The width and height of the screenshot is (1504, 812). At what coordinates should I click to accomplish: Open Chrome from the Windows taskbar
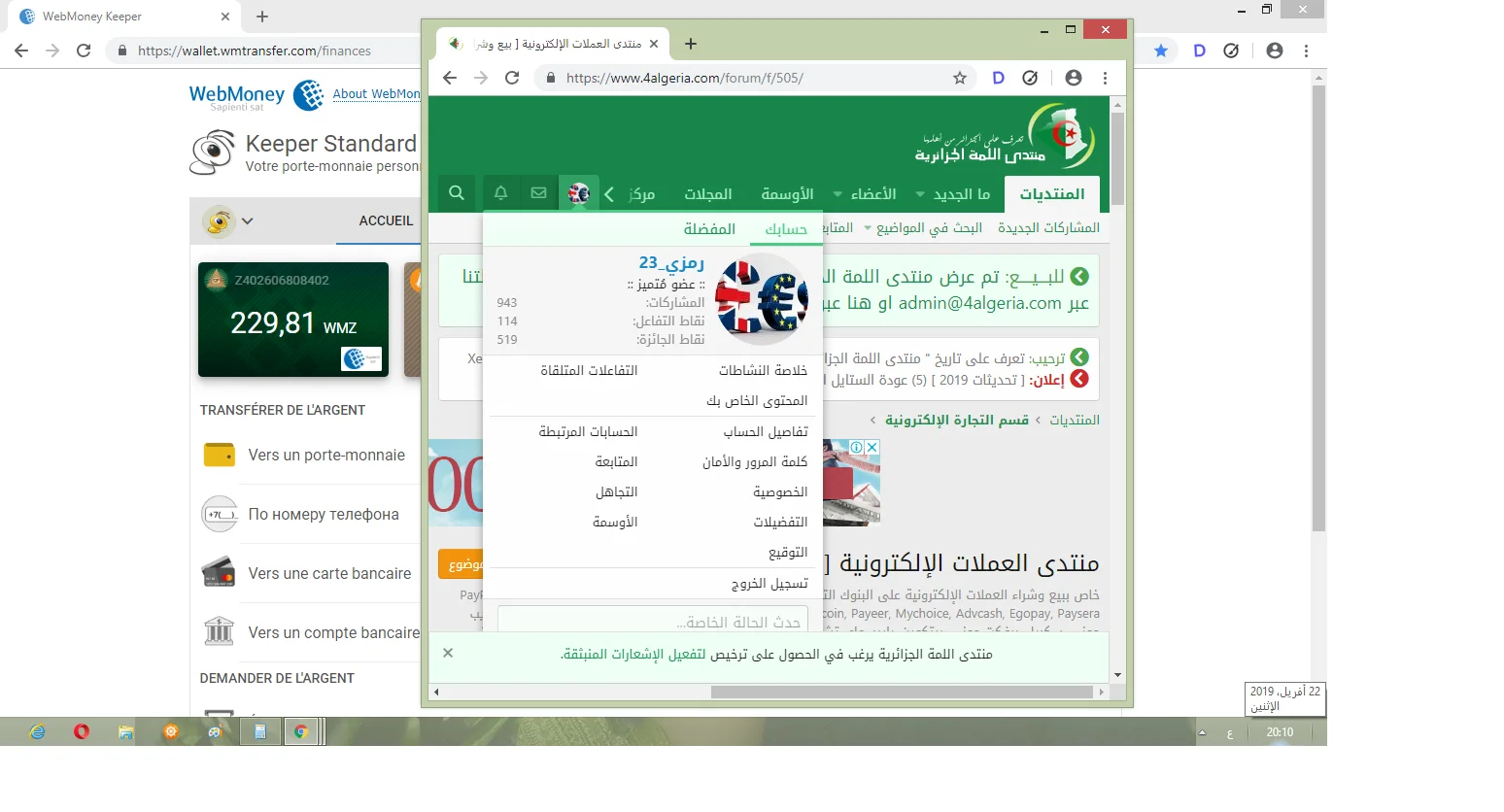point(301,732)
